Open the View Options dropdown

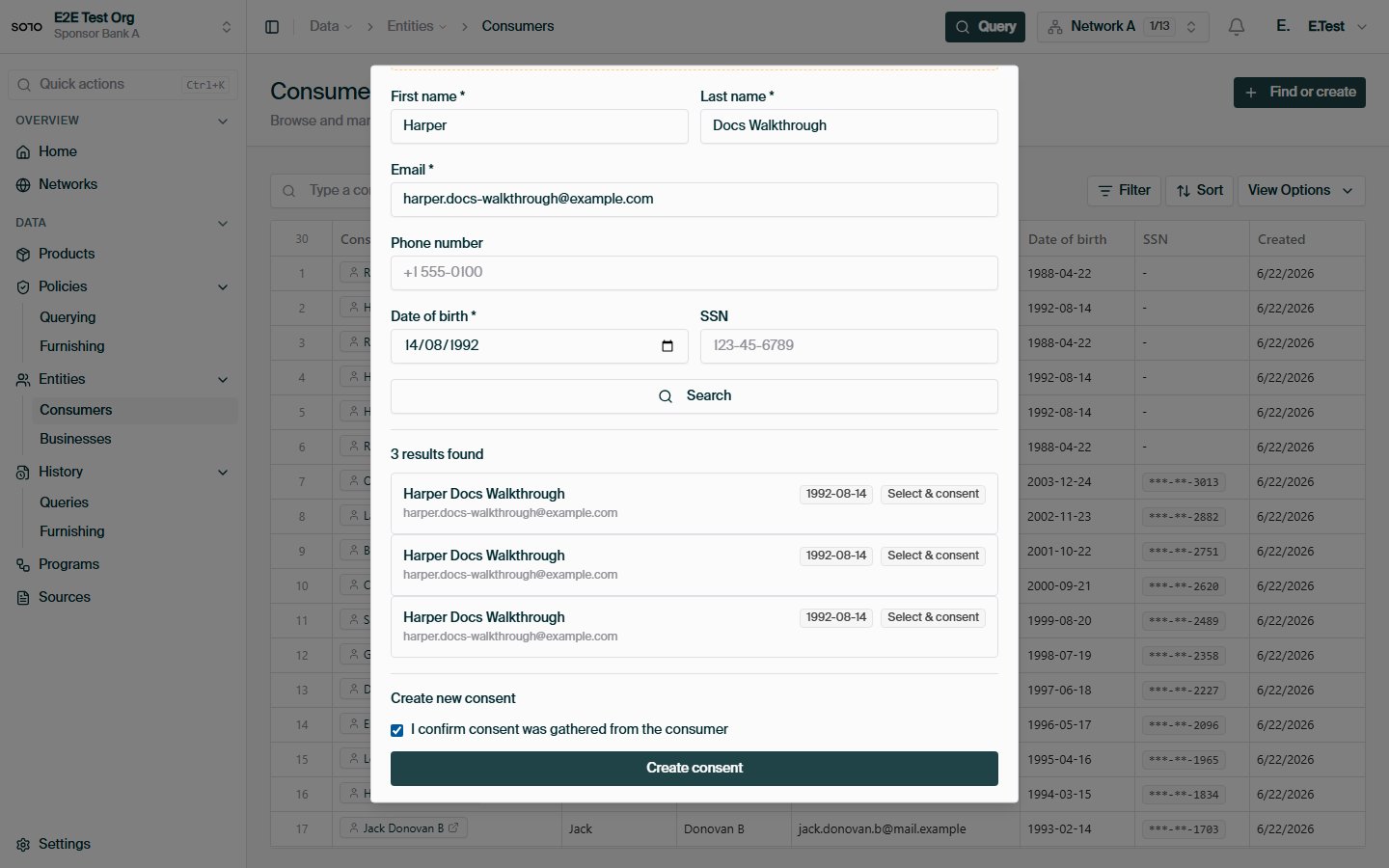(1301, 191)
